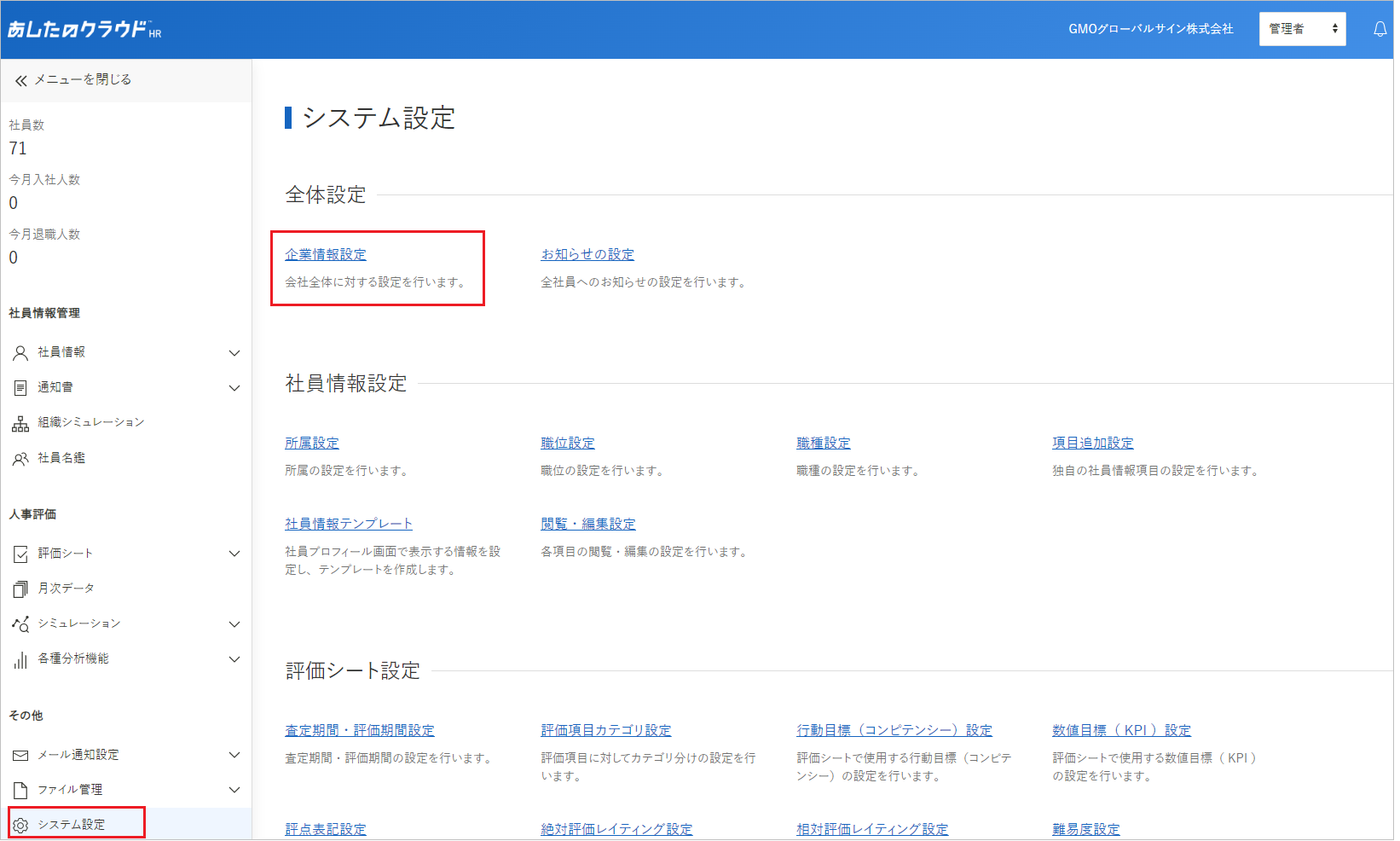Viewport: 1400px width, 841px height.
Task: Expand the シミュレーション menu chevron
Action: pyautogui.click(x=234, y=624)
